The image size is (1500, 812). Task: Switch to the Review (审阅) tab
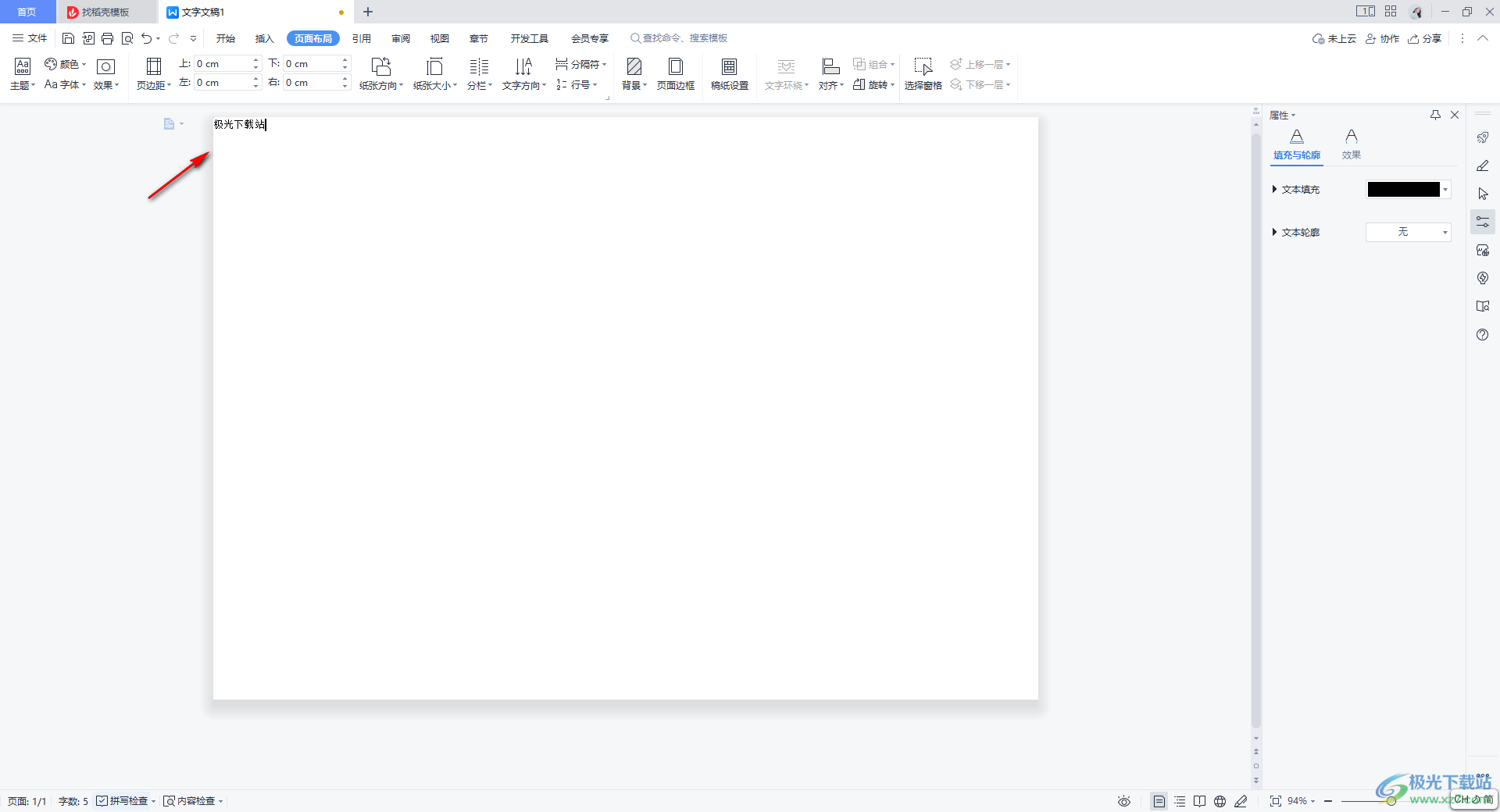pyautogui.click(x=401, y=38)
